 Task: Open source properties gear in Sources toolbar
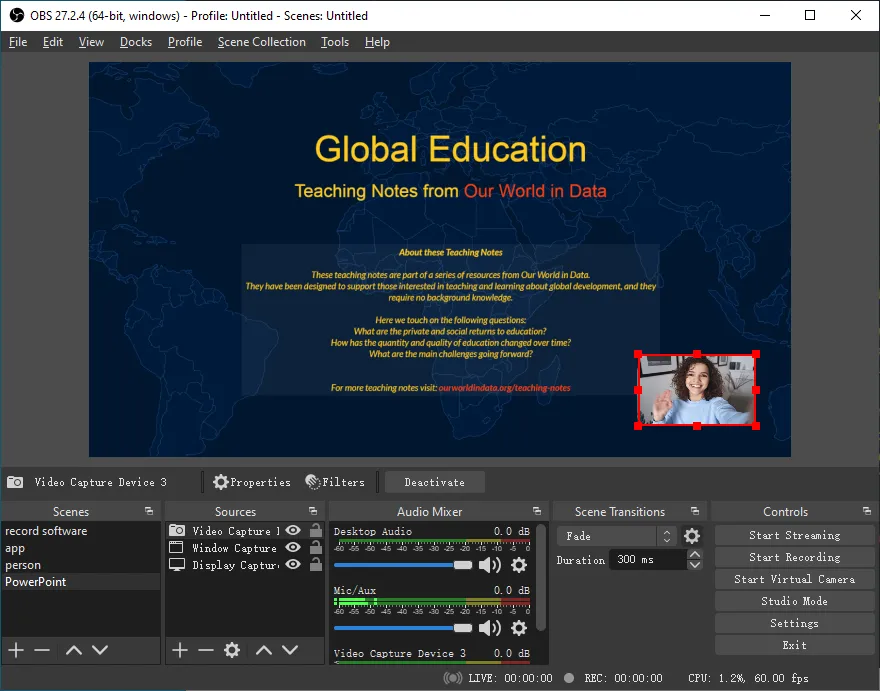coord(232,650)
